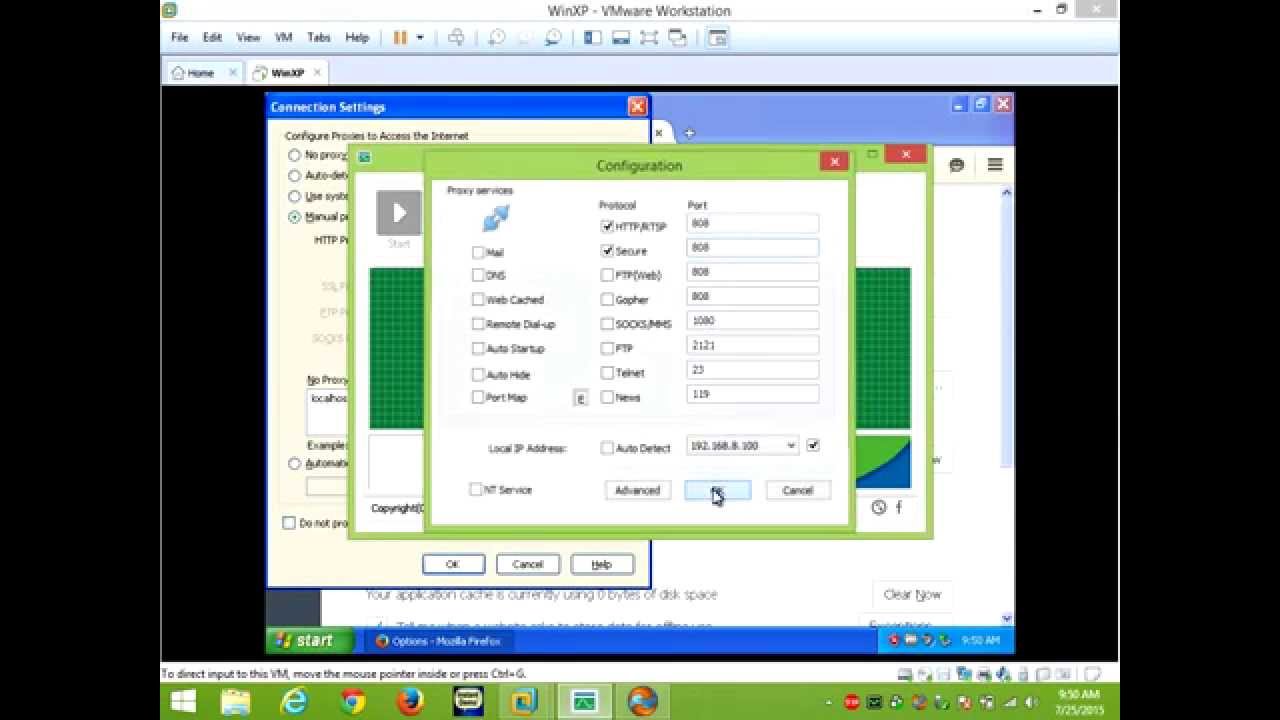Click the FTP port field showing 2121
1280x720 pixels.
pos(753,345)
